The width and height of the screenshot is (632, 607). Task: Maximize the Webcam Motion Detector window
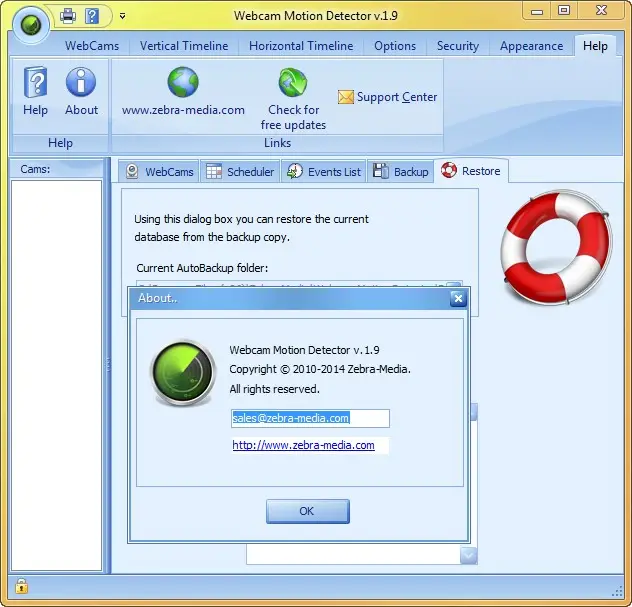(564, 11)
